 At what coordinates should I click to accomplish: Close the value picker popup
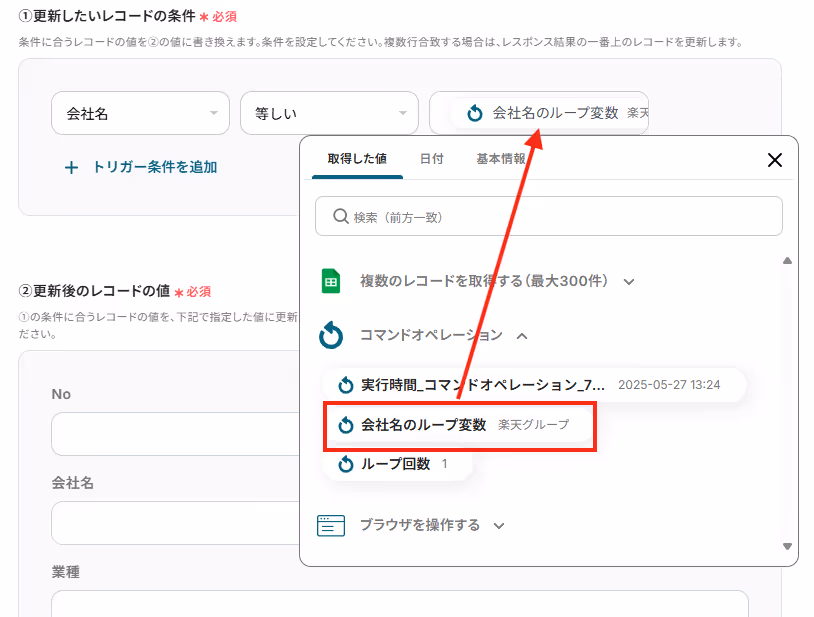pyautogui.click(x=775, y=160)
